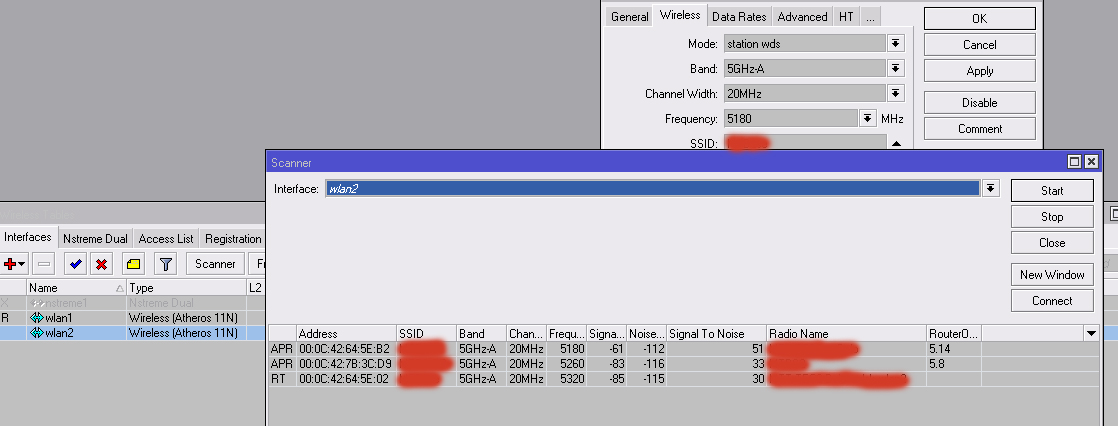Click the Connect button

click(x=1052, y=300)
